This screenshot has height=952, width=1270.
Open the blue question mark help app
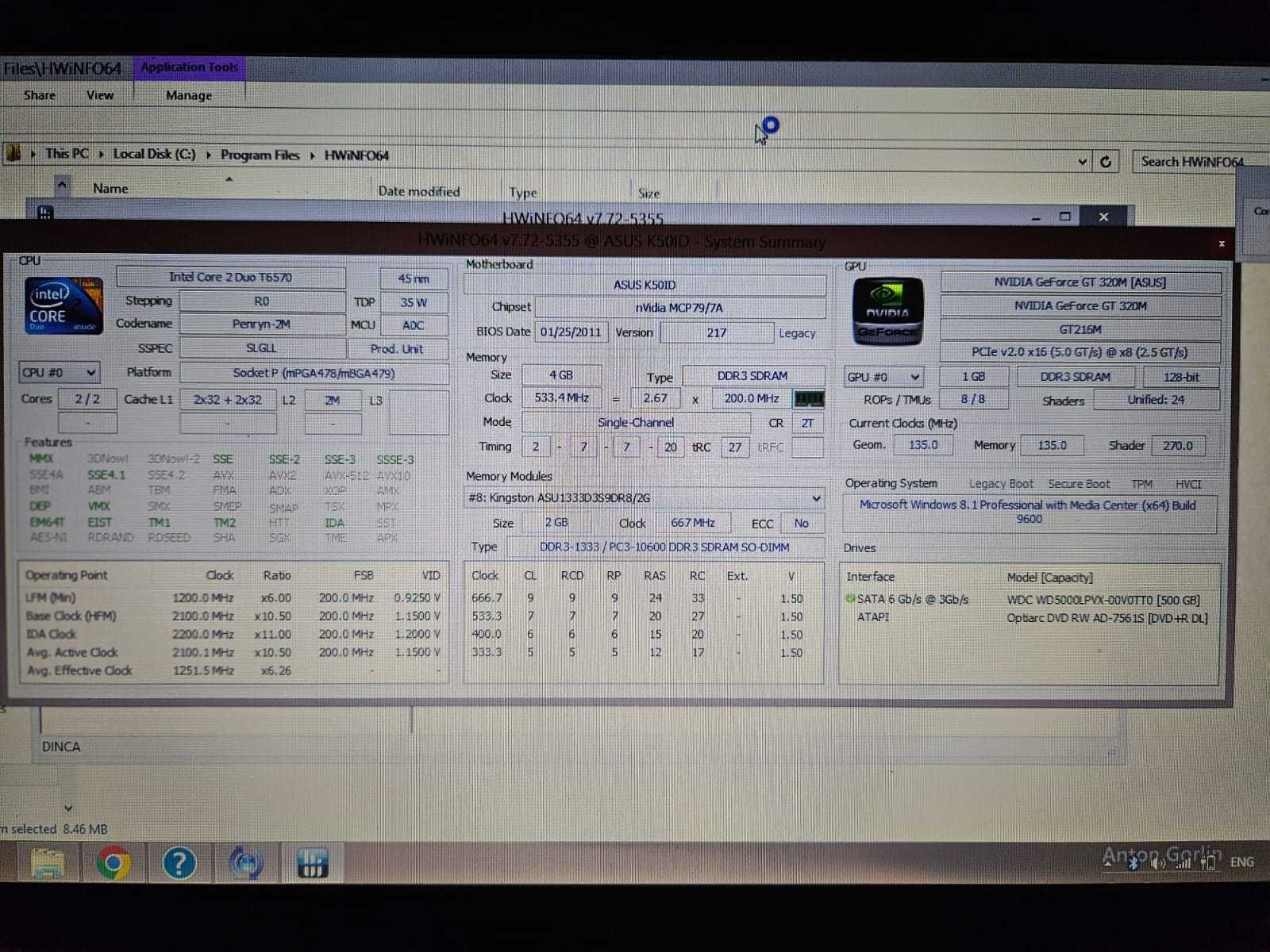[x=179, y=863]
